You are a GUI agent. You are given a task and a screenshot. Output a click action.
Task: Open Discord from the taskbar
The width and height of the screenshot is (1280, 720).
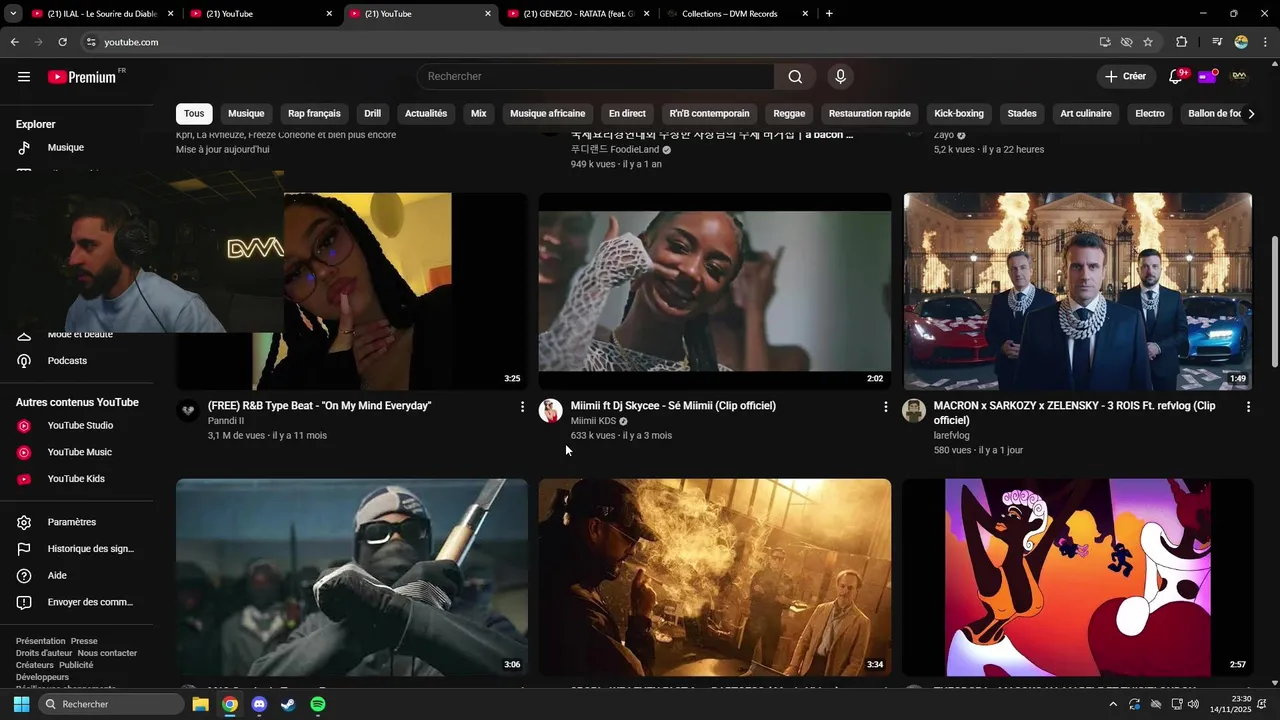pyautogui.click(x=259, y=704)
